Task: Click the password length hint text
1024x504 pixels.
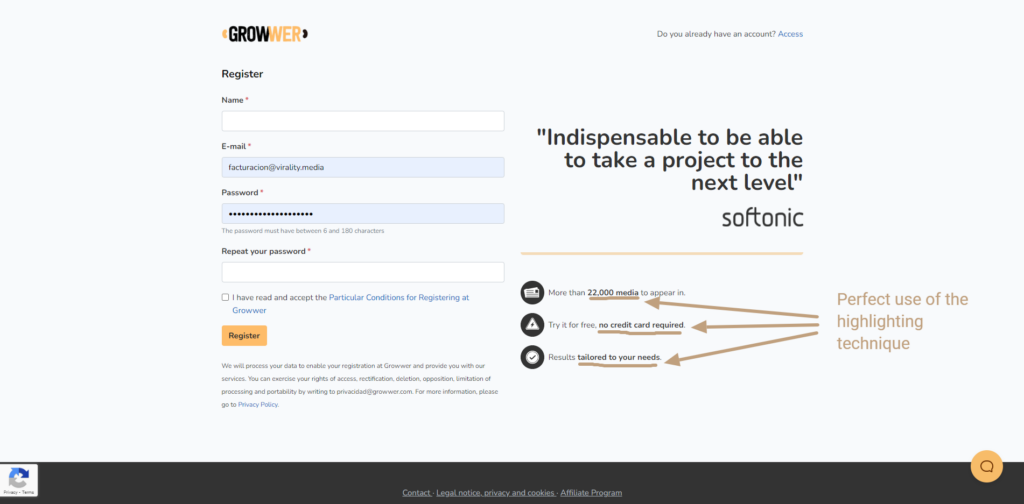Action: click(302, 230)
